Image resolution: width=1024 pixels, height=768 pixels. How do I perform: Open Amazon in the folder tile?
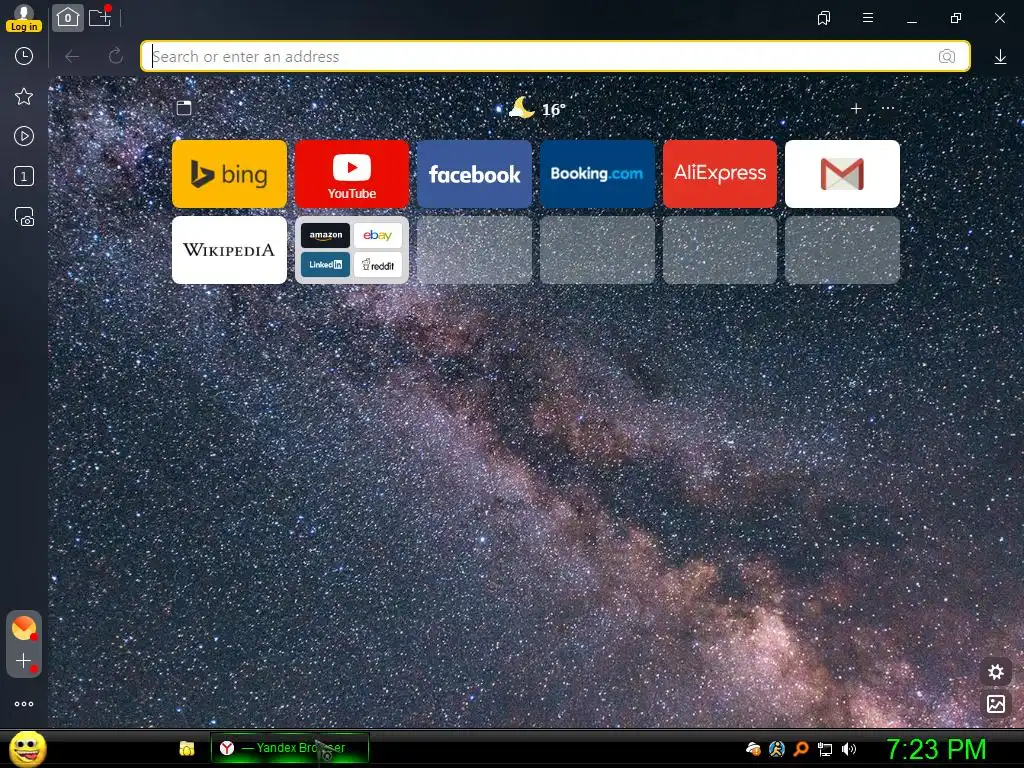point(325,235)
